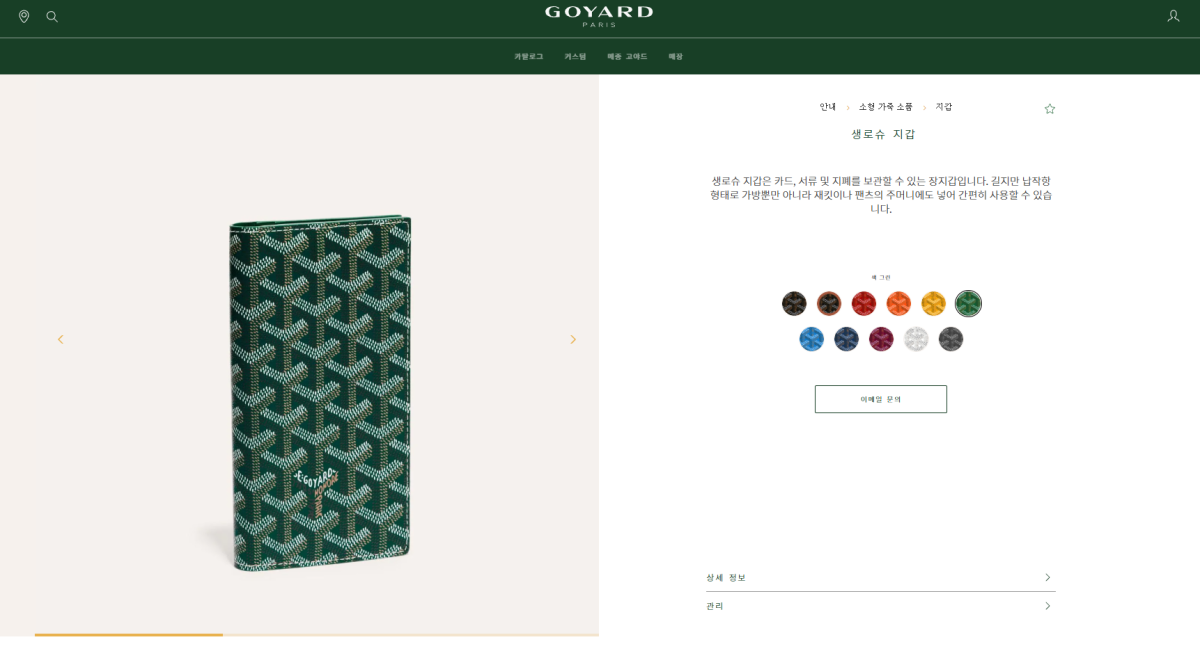Viewport: 1200px width, 658px height.
Task: Click the Goyard Paris logo
Action: (x=599, y=16)
